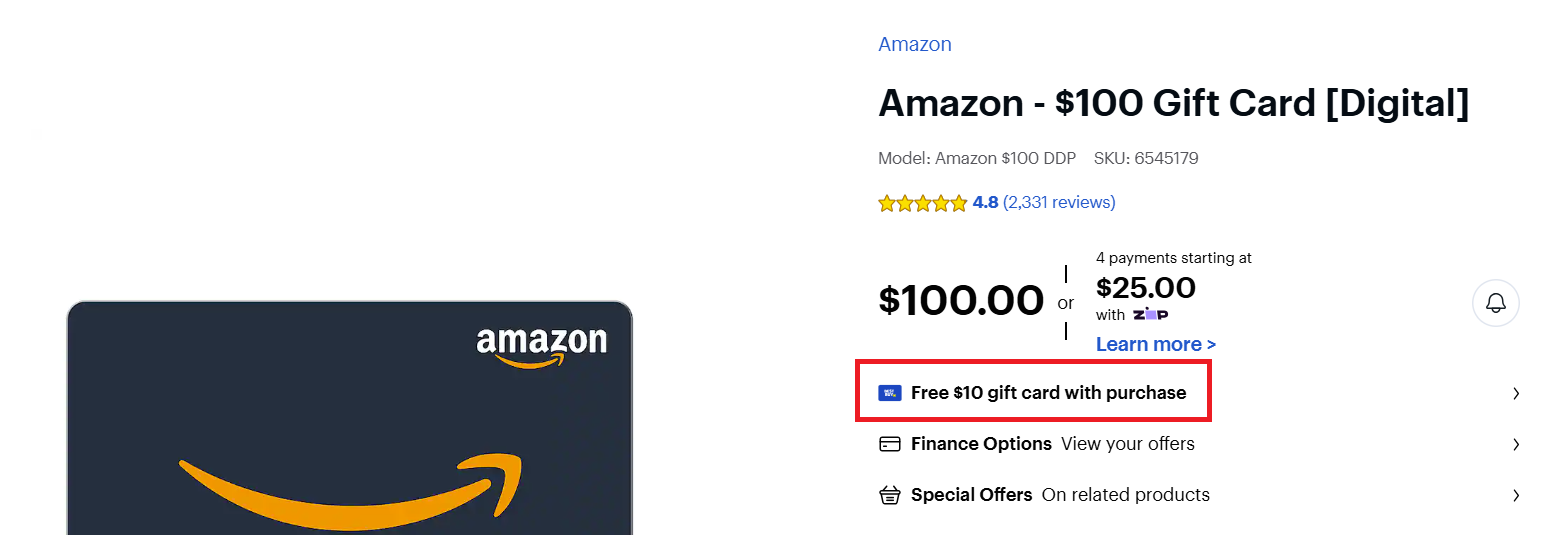Follow the Learn more link for Zip
This screenshot has height=535, width=1565.
1155,344
